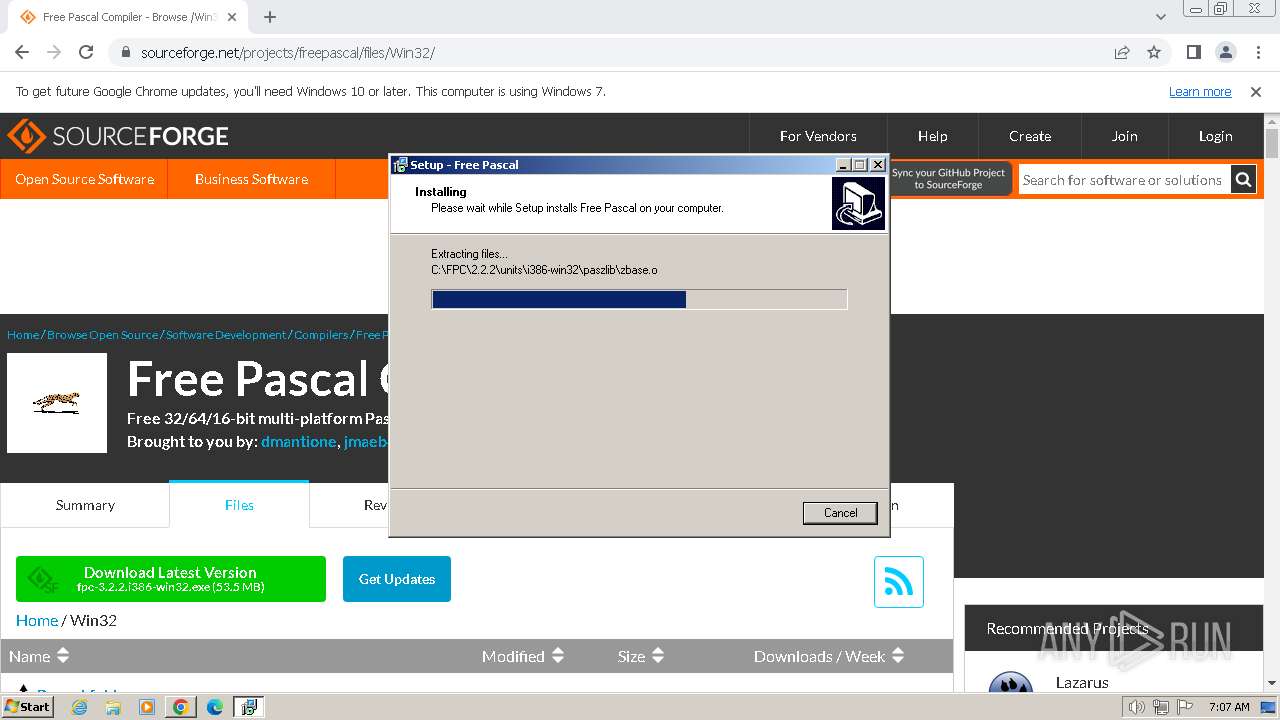Open the Create menu item

pos(1030,136)
